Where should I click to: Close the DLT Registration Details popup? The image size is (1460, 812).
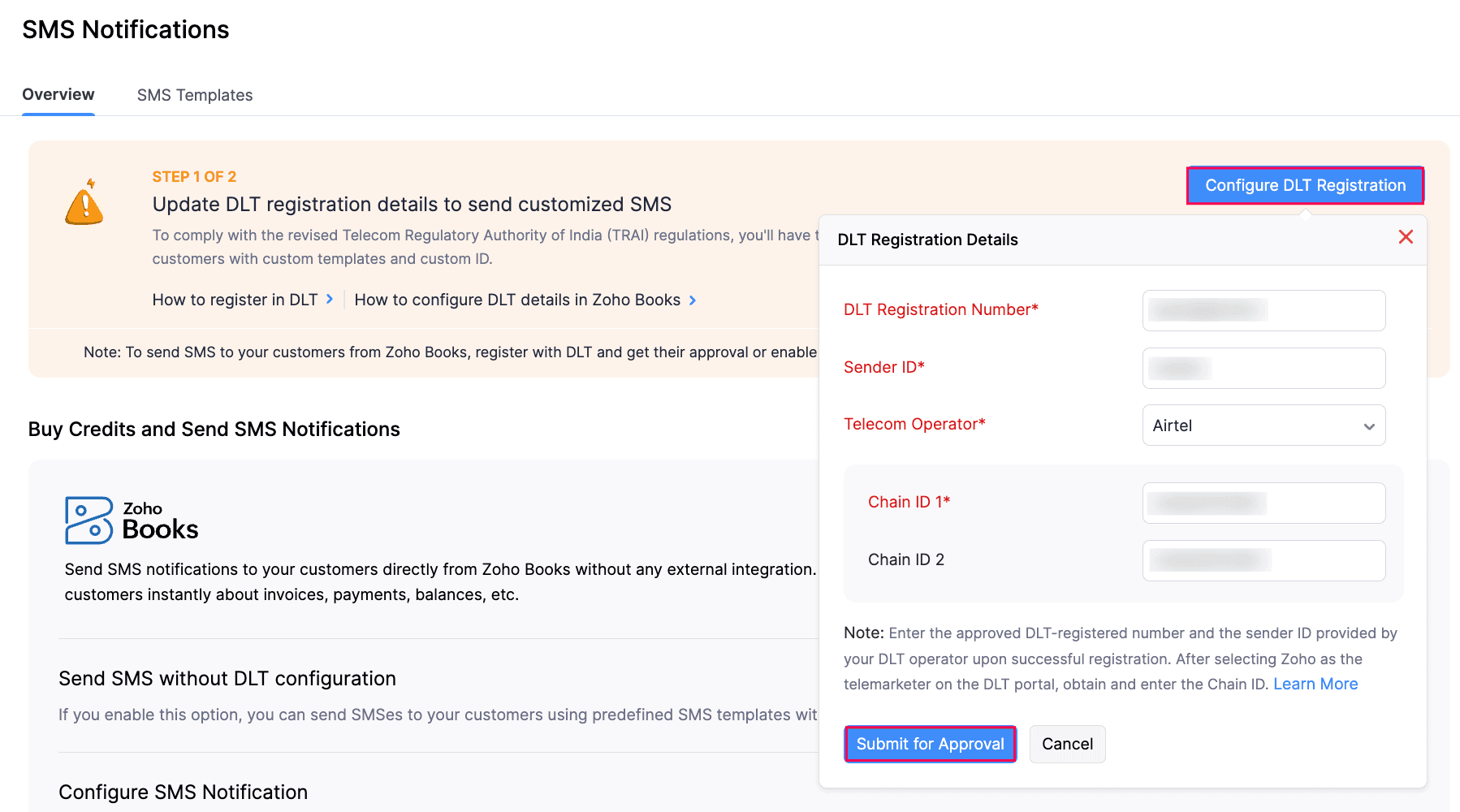(x=1406, y=237)
